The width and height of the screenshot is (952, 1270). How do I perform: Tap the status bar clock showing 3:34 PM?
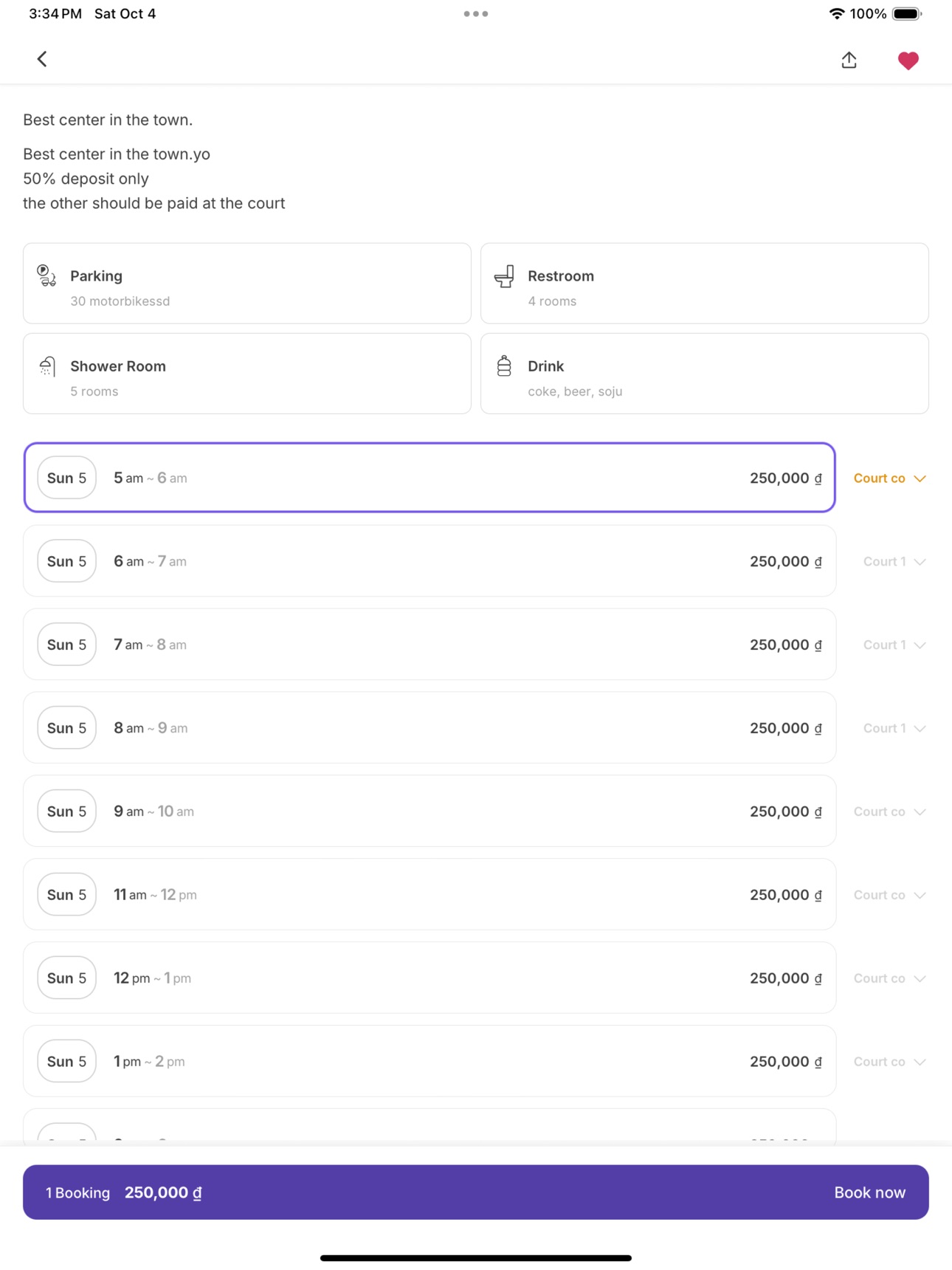55,14
